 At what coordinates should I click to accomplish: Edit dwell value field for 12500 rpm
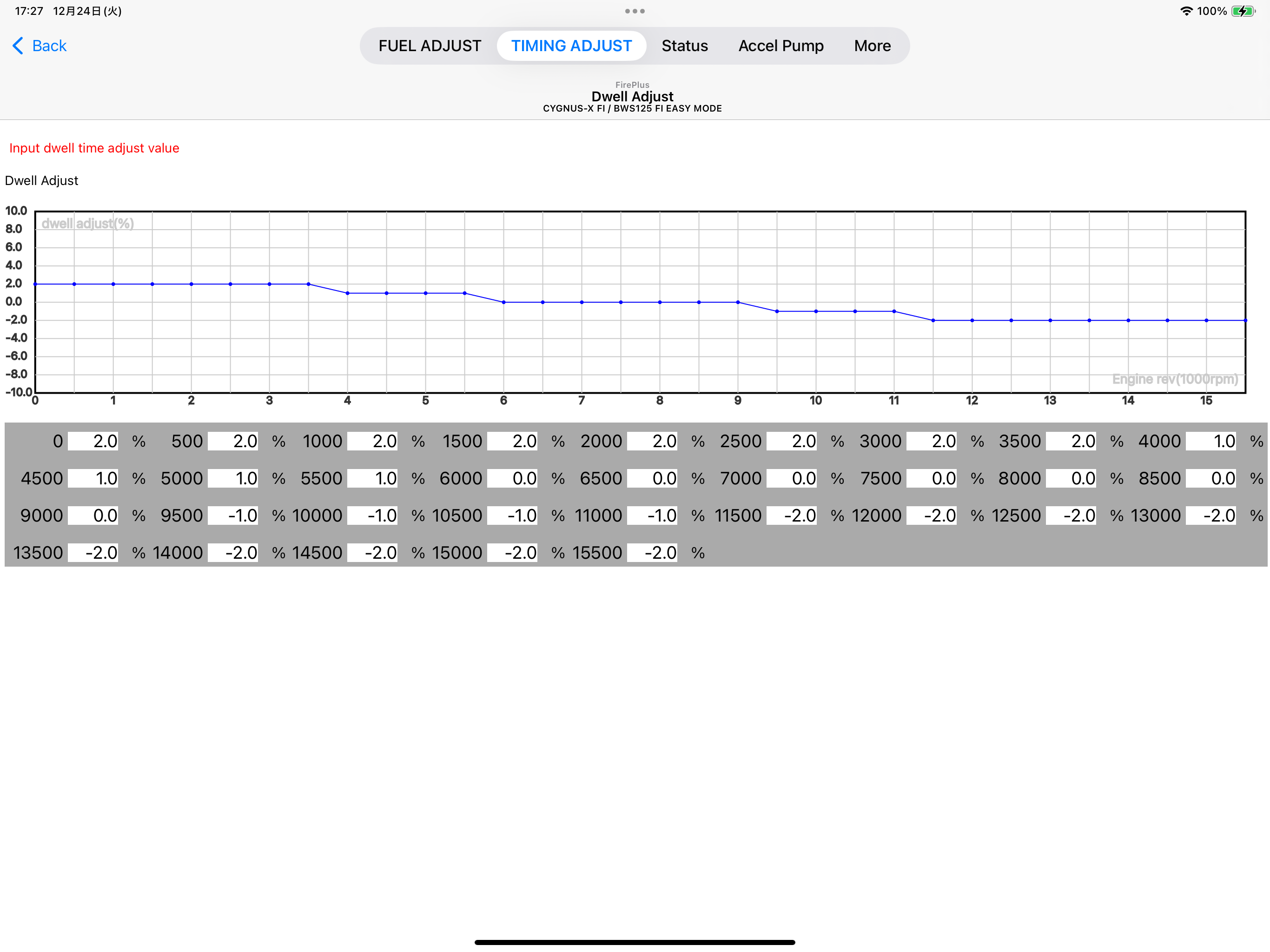pyautogui.click(x=1072, y=516)
